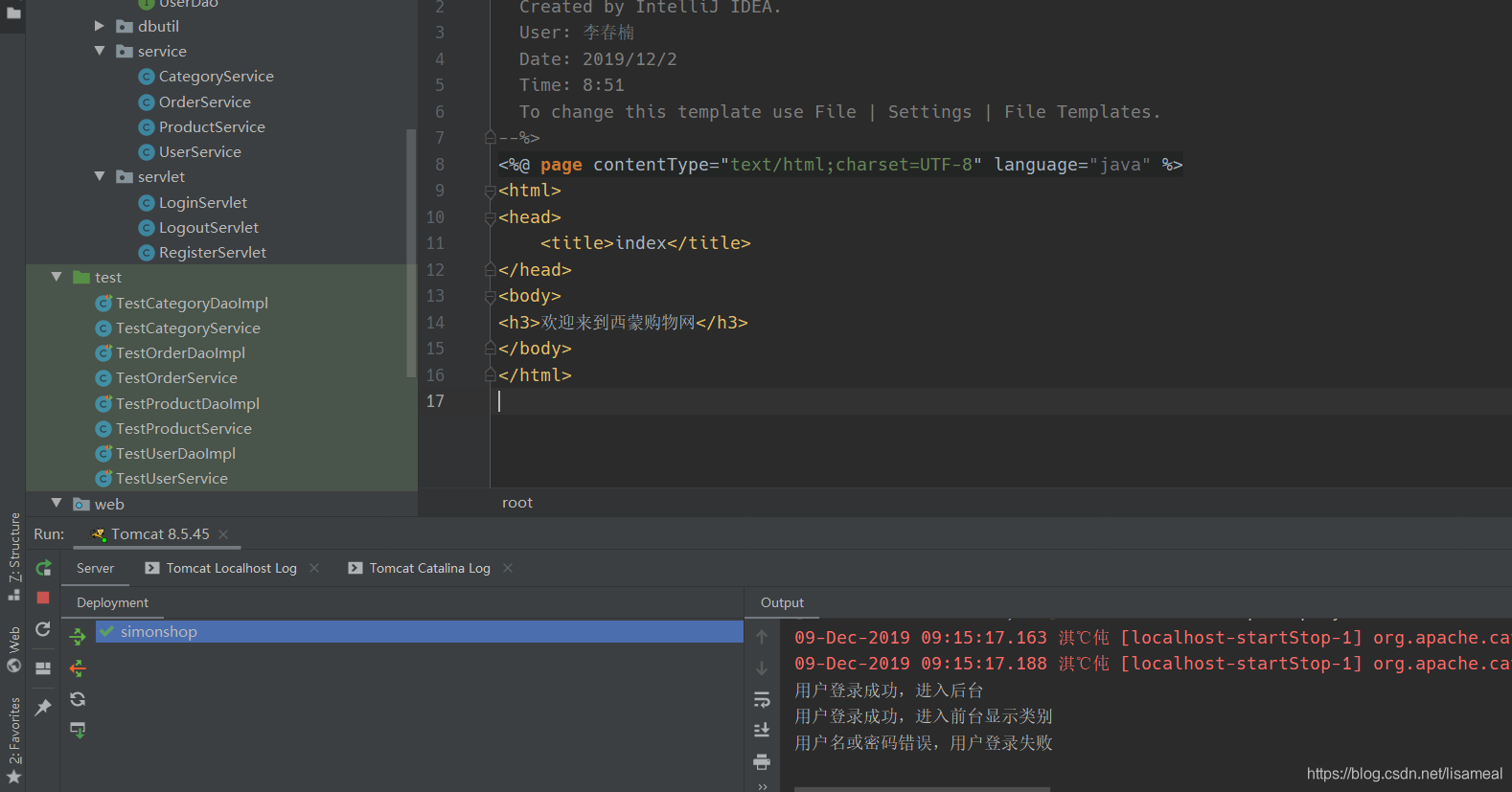This screenshot has height=792, width=1512.
Task: Open LogoutServlet class
Action: [208, 227]
